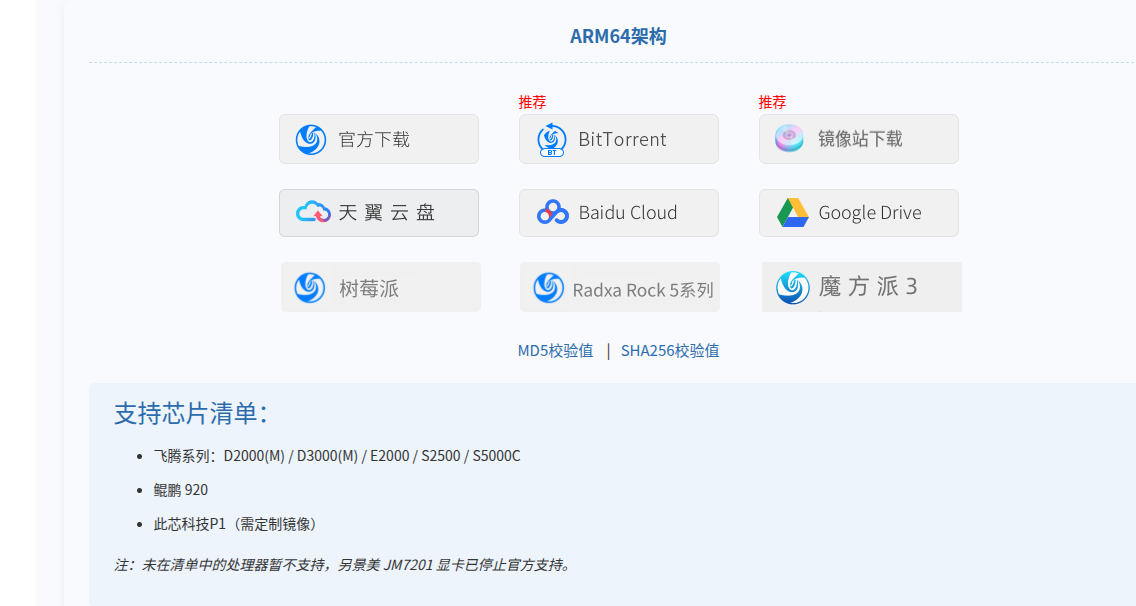
Task: Click the disc icon for 镜像站下载
Action: pyautogui.click(x=789, y=138)
